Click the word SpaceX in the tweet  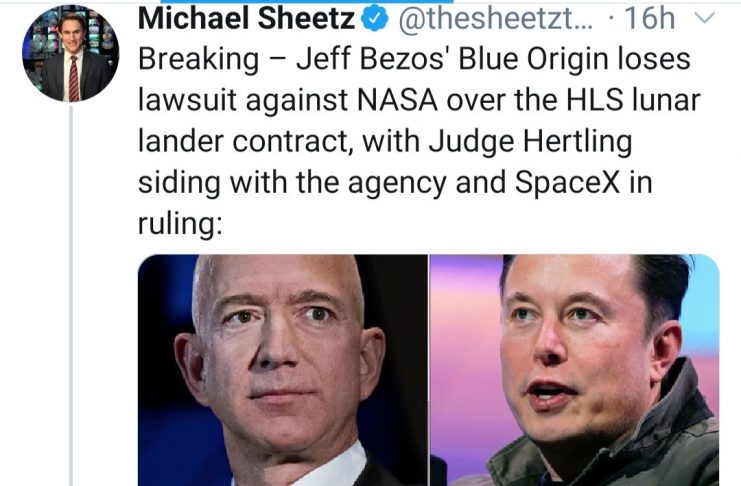567,182
